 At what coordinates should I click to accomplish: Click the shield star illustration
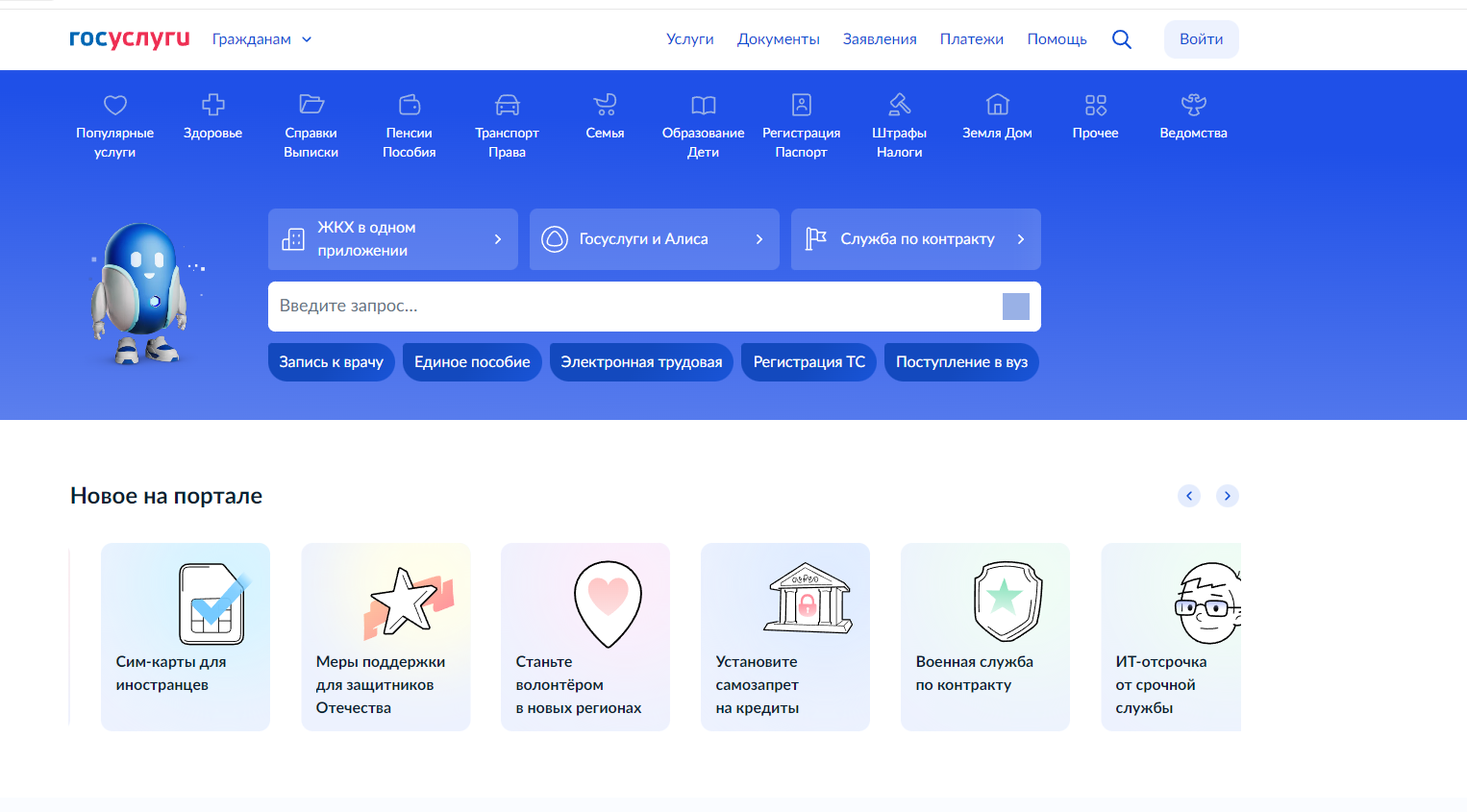coord(1007,602)
